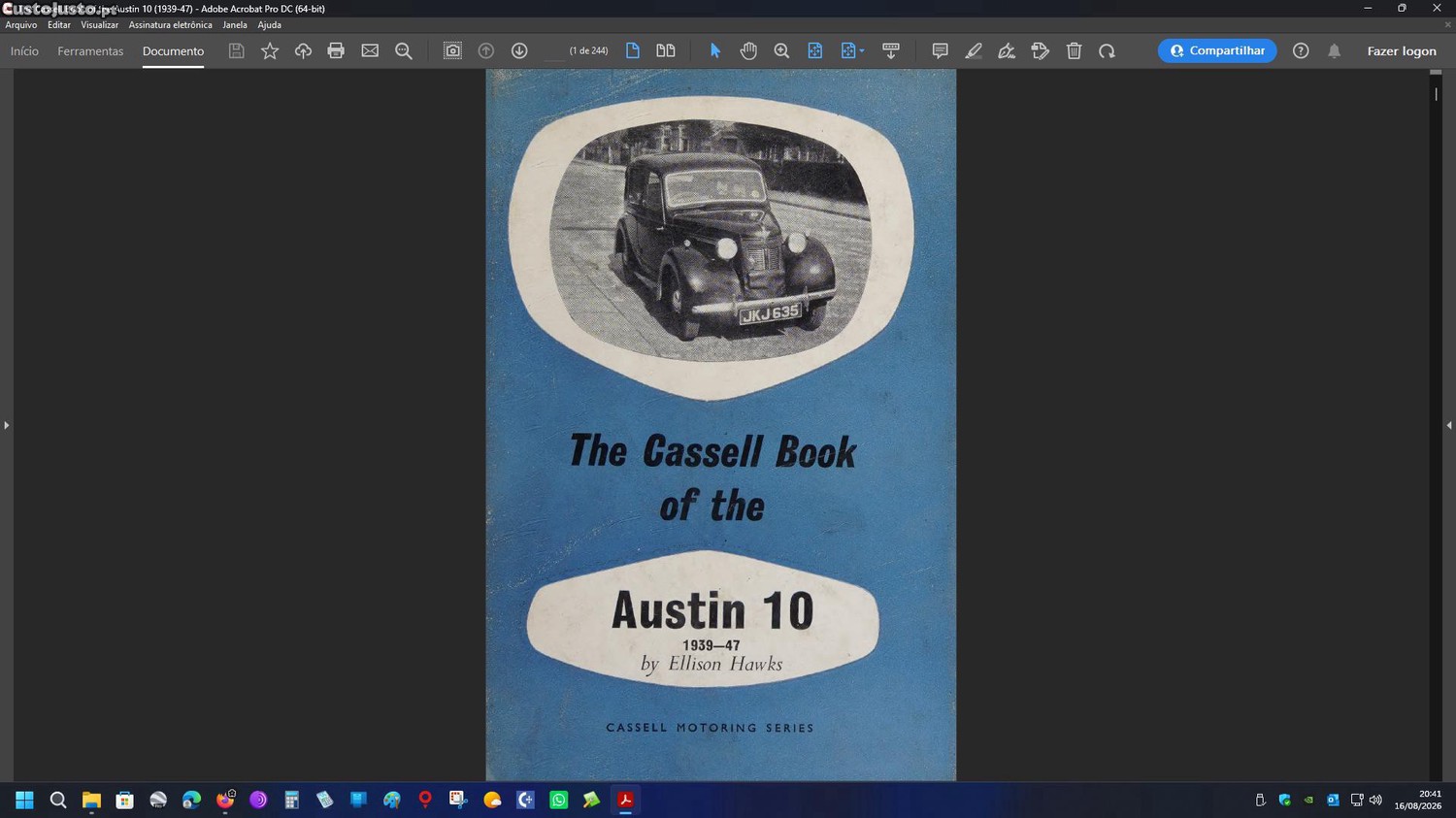The height and width of the screenshot is (818, 1456).
Task: Rotate the page with the rotate icon
Action: coord(1107,50)
